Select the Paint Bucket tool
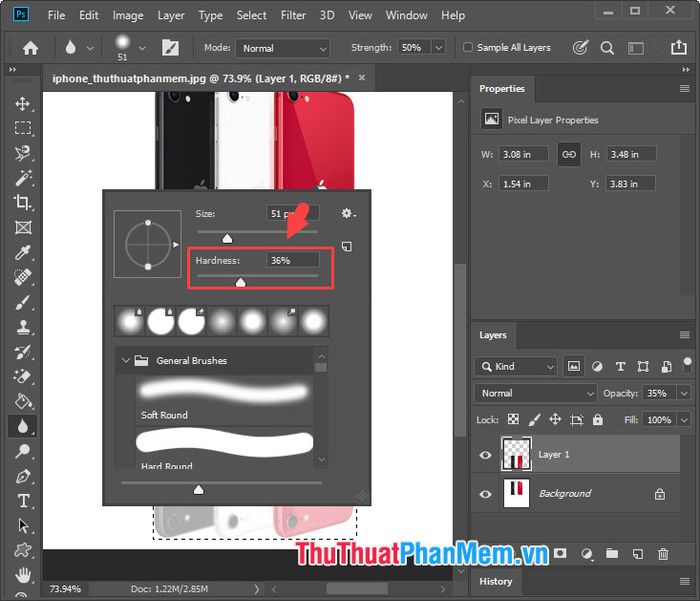The image size is (700, 601). click(x=22, y=401)
